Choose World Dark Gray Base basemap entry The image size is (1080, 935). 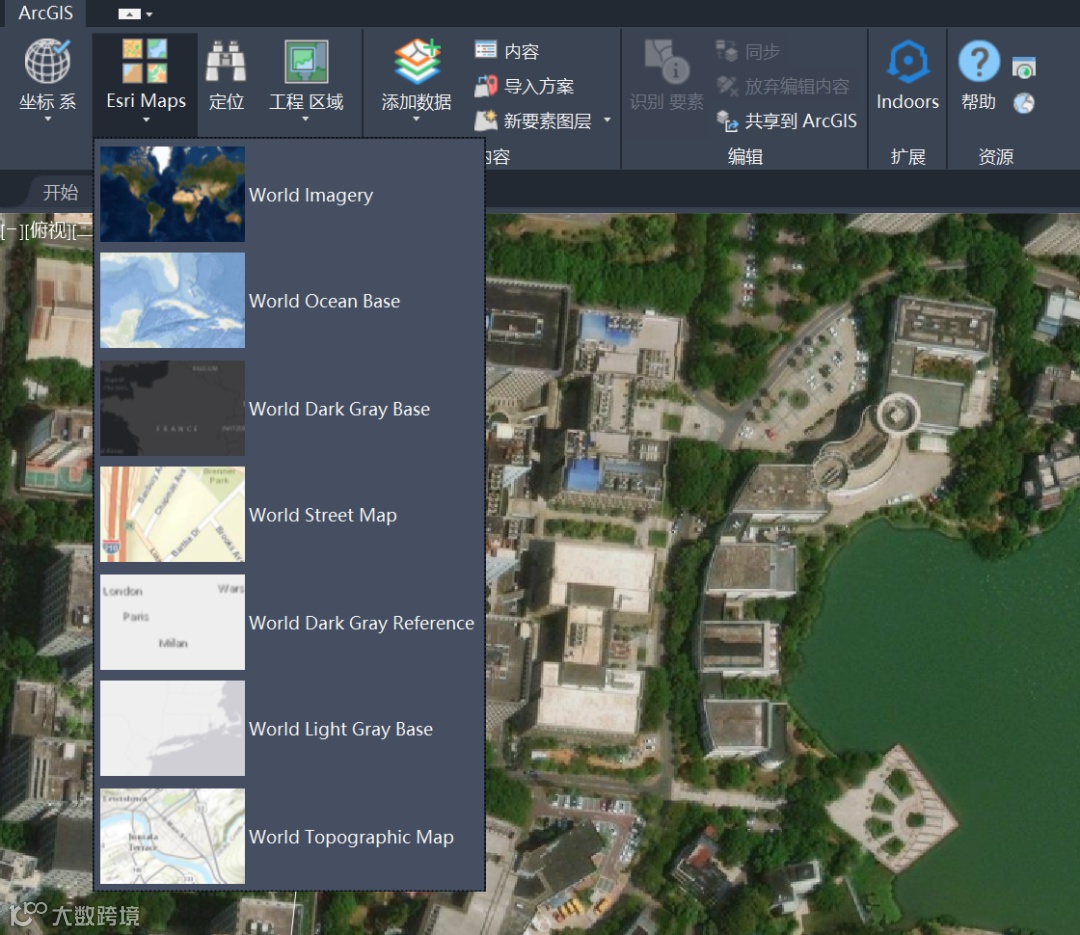289,408
